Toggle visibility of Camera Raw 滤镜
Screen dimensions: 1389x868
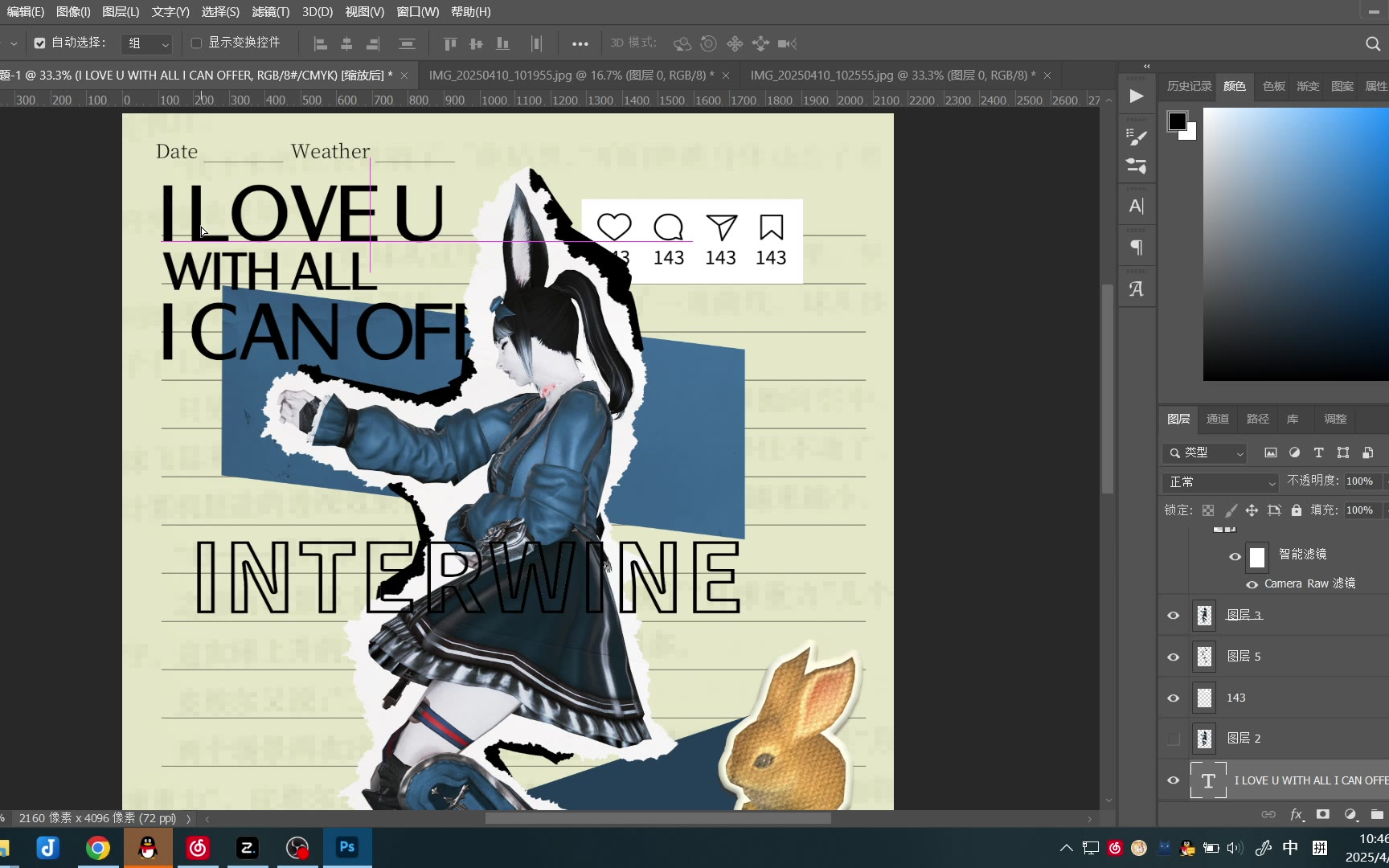click(1252, 584)
